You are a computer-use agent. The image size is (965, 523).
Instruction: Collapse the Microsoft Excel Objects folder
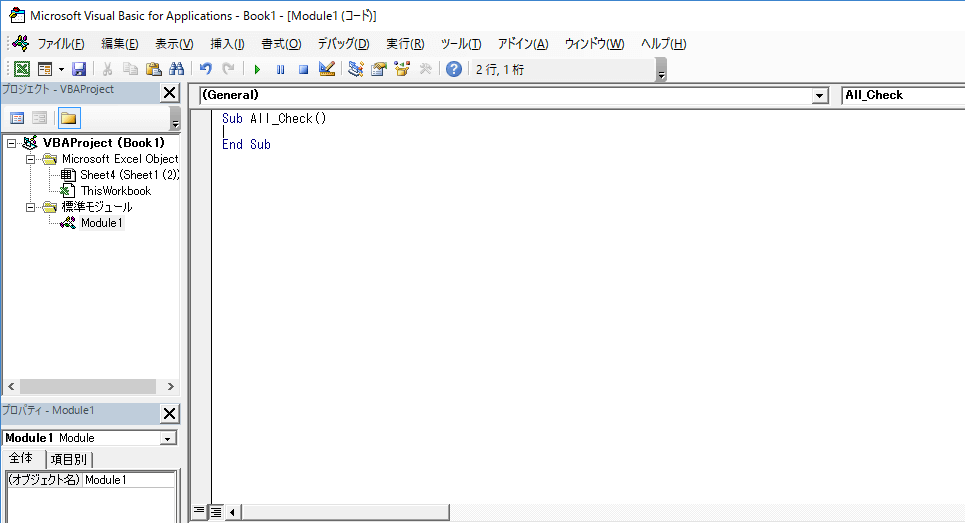[30, 159]
